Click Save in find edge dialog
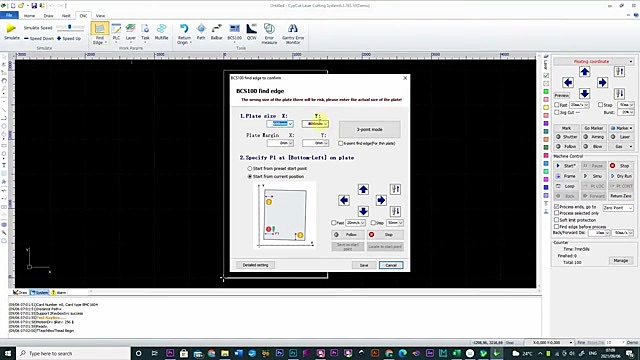Screen dimensions: 640x360 click(x=364, y=265)
